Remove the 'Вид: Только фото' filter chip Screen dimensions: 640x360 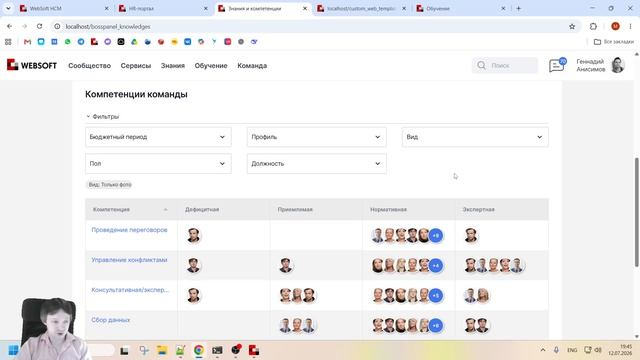tap(110, 184)
